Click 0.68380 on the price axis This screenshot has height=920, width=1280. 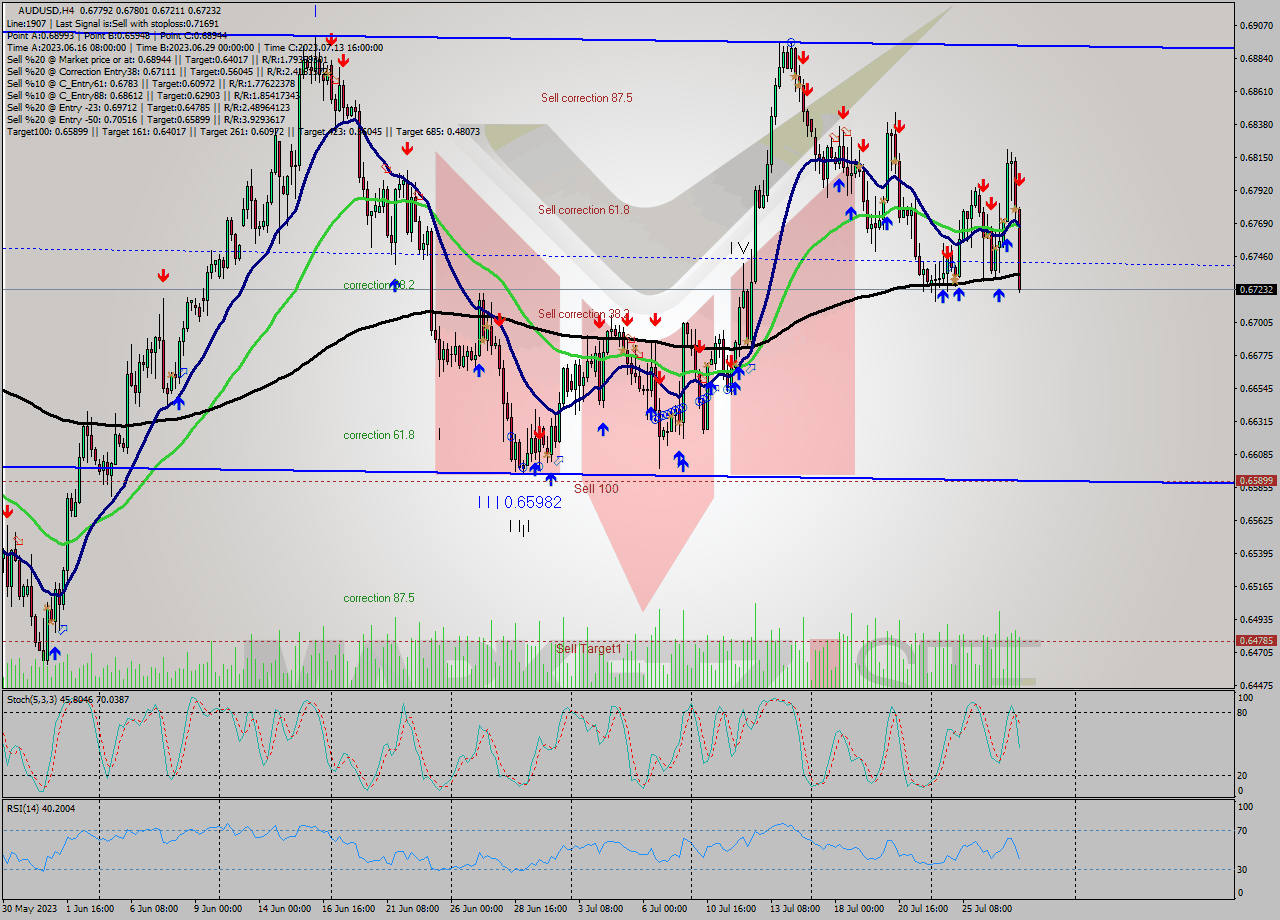click(1256, 124)
